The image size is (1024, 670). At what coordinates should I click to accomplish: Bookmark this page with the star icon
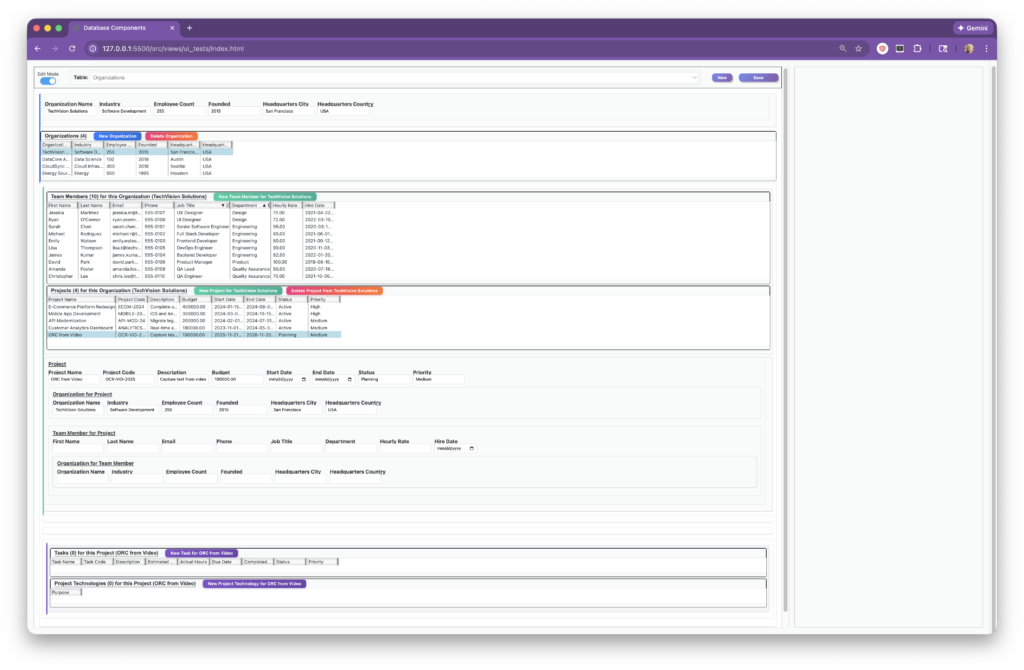(858, 48)
